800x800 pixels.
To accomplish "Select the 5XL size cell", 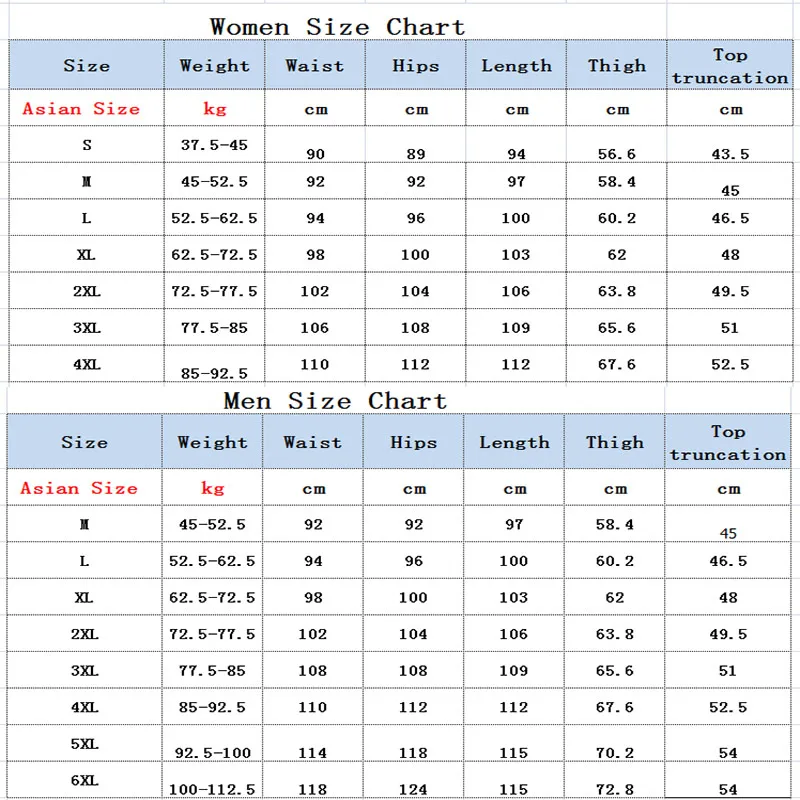I will tap(84, 743).
